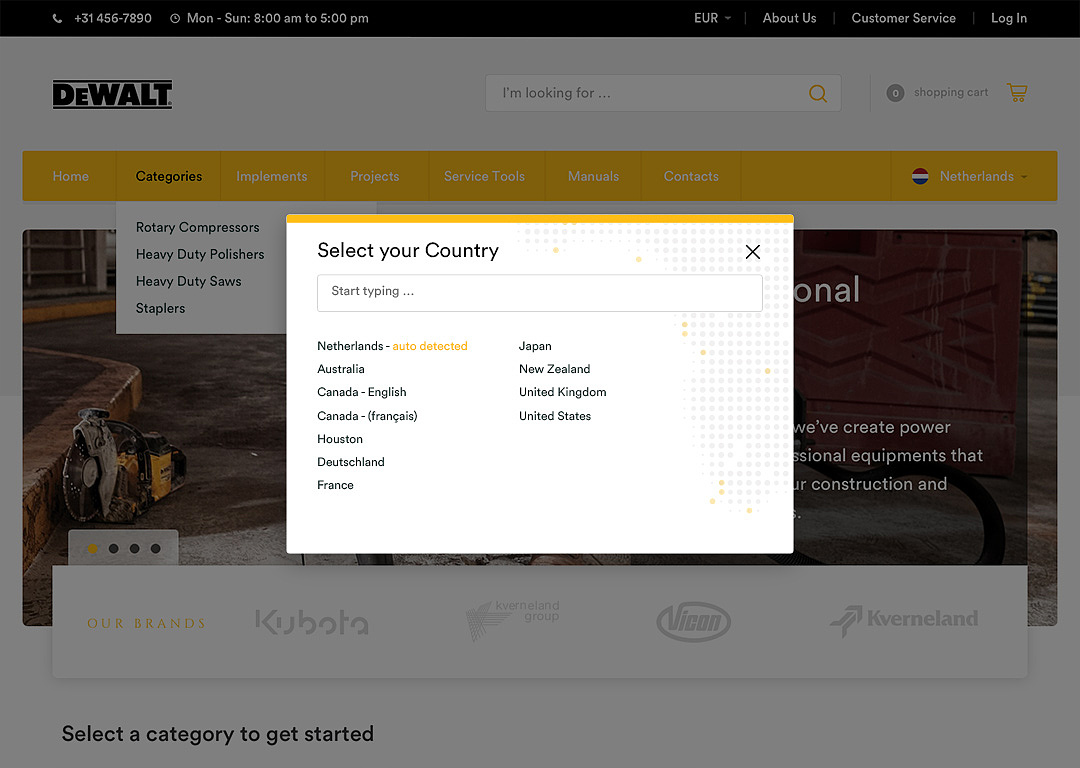The height and width of the screenshot is (768, 1080).
Task: Choose Japan in country list
Action: 535,346
